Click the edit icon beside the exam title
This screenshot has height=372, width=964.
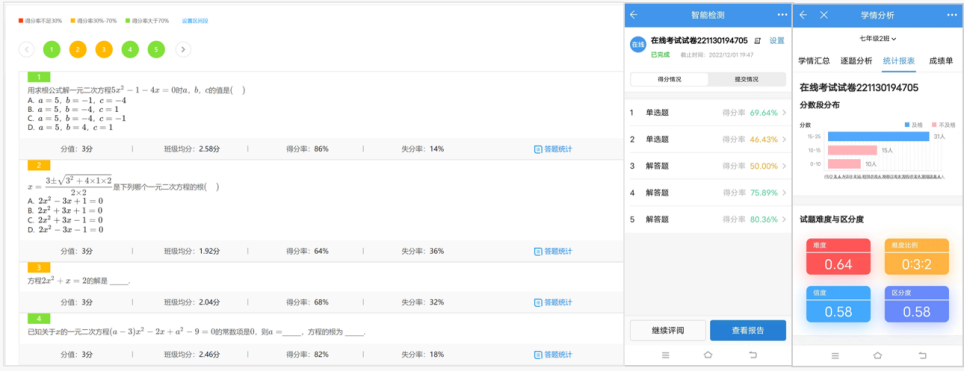pos(757,41)
